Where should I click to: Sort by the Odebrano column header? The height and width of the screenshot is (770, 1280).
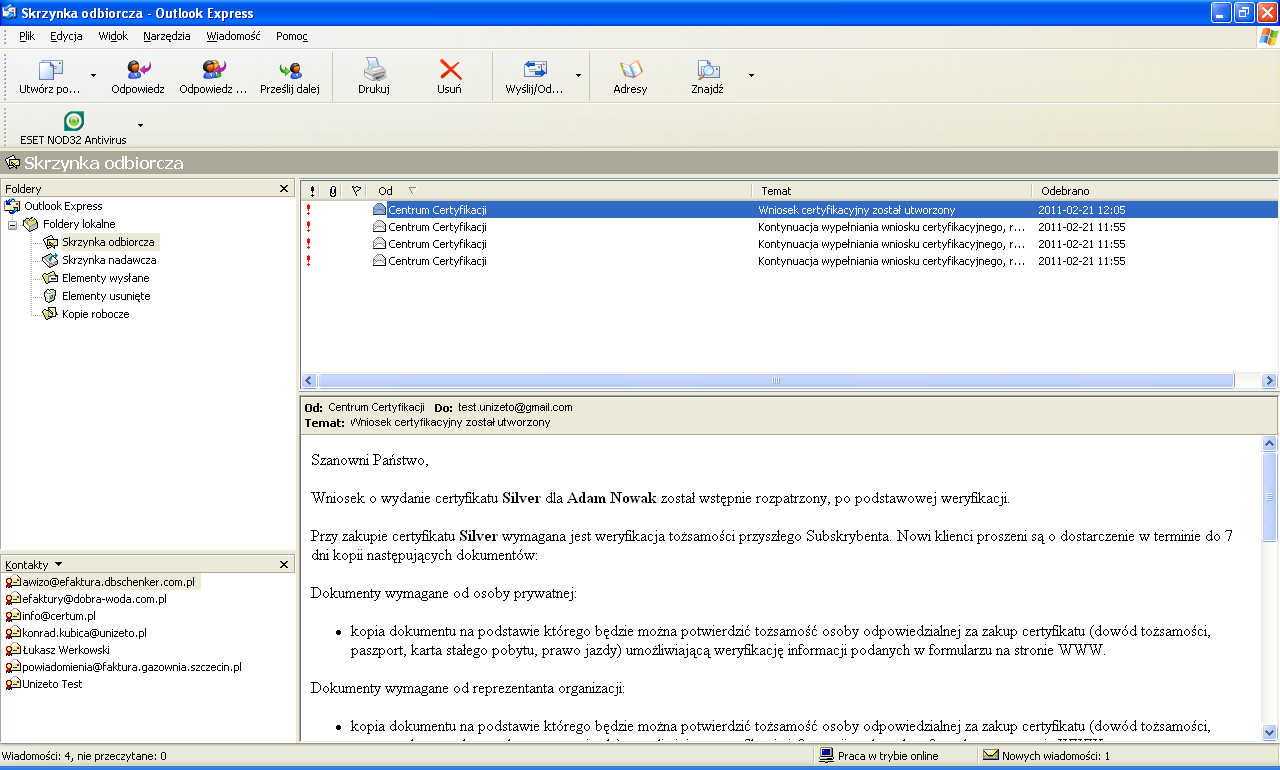click(1155, 191)
